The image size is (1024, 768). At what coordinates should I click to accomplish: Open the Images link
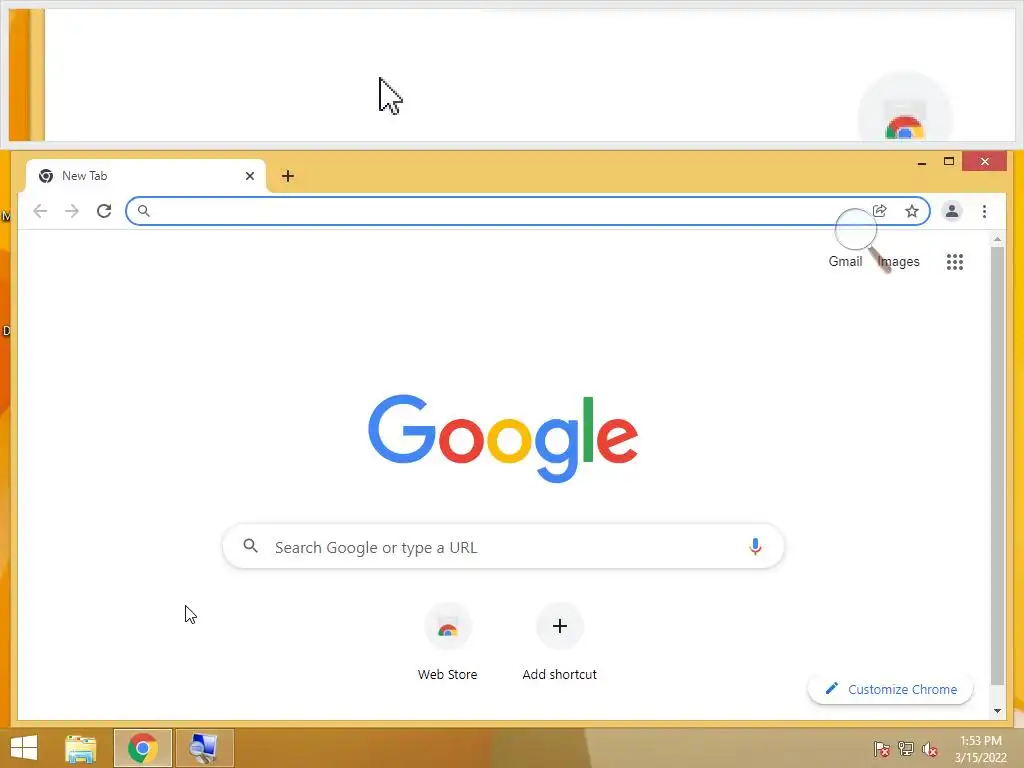(899, 261)
